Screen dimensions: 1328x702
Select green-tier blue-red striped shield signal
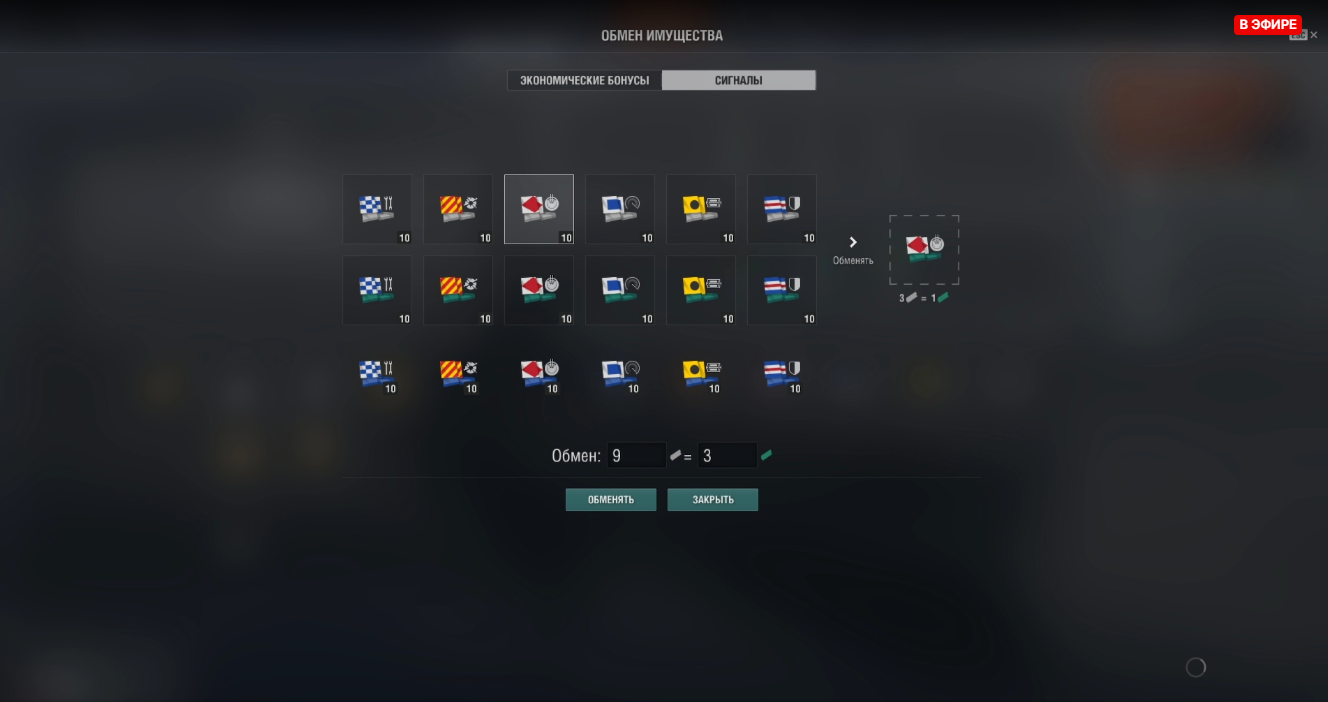tap(782, 290)
